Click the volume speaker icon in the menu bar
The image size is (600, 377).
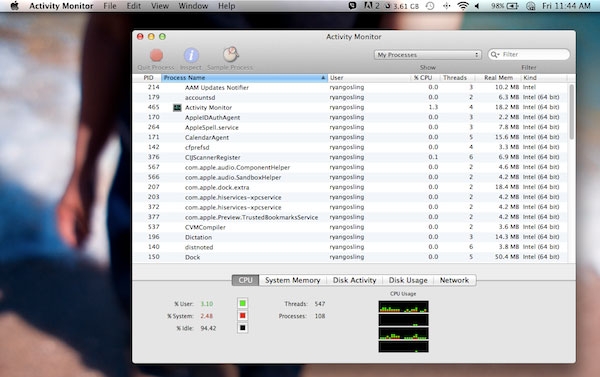[477, 6]
